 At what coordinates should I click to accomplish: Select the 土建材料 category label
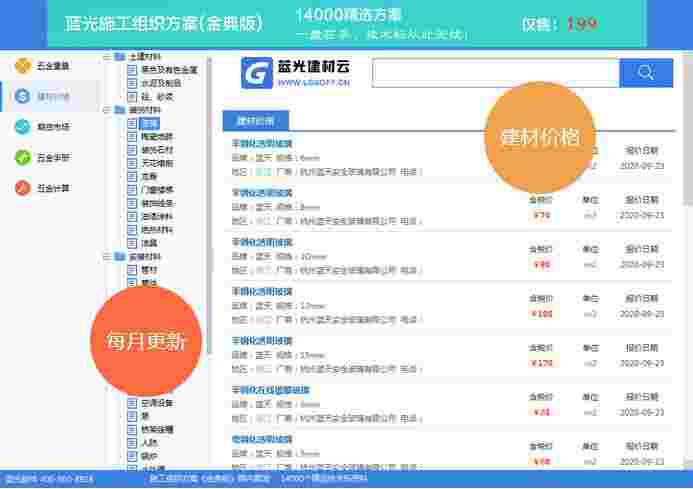[x=145, y=57]
